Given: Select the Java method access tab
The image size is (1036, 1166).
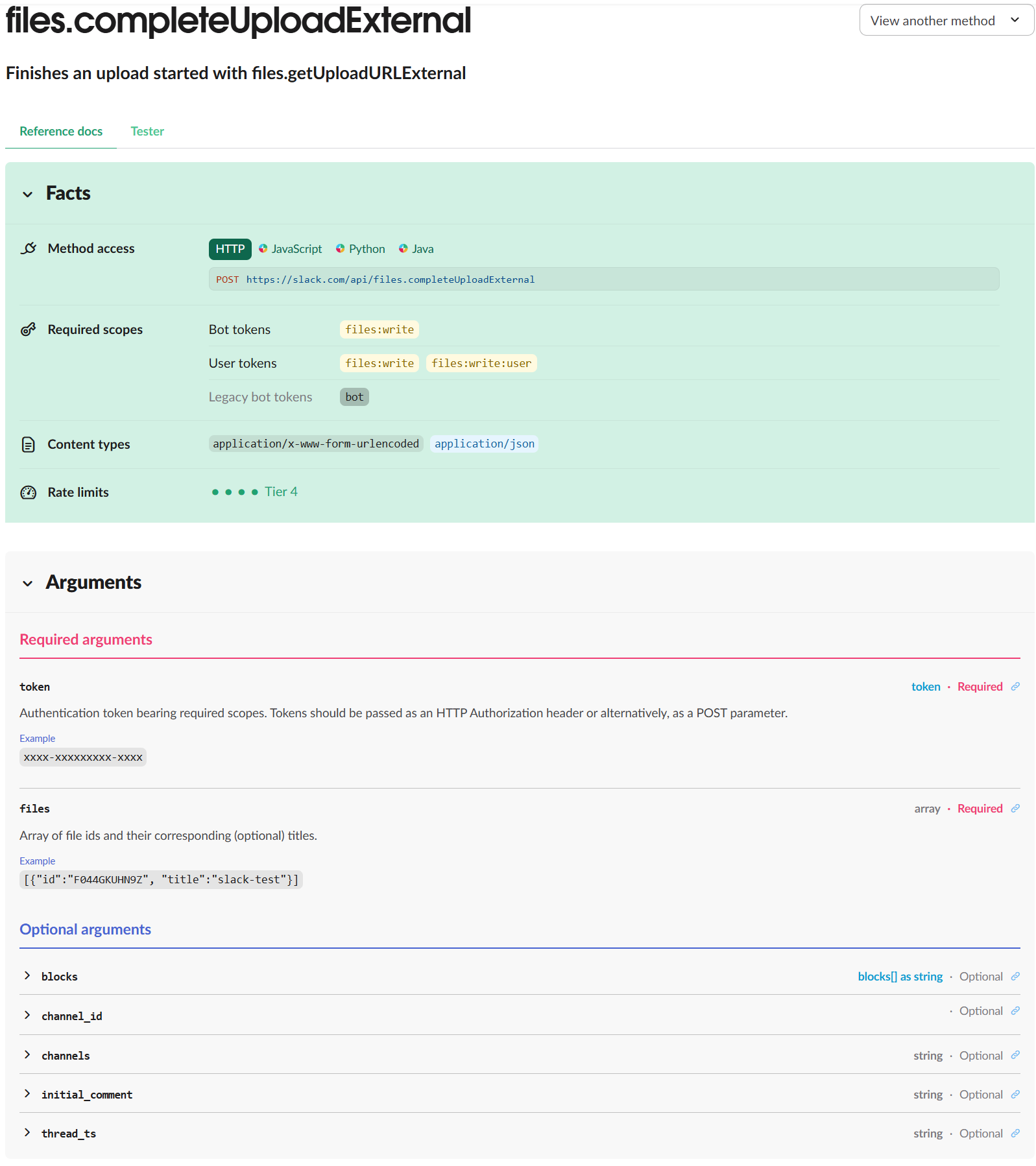Looking at the screenshot, I should tap(416, 249).
